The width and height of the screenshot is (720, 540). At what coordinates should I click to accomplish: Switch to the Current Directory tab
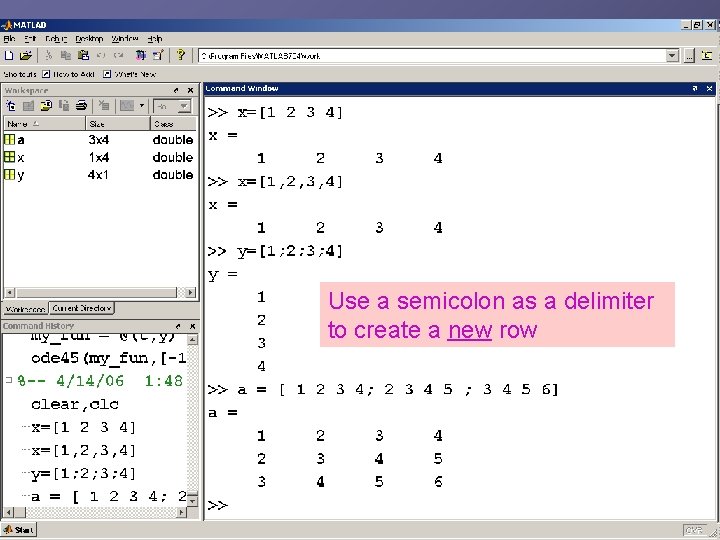(82, 308)
